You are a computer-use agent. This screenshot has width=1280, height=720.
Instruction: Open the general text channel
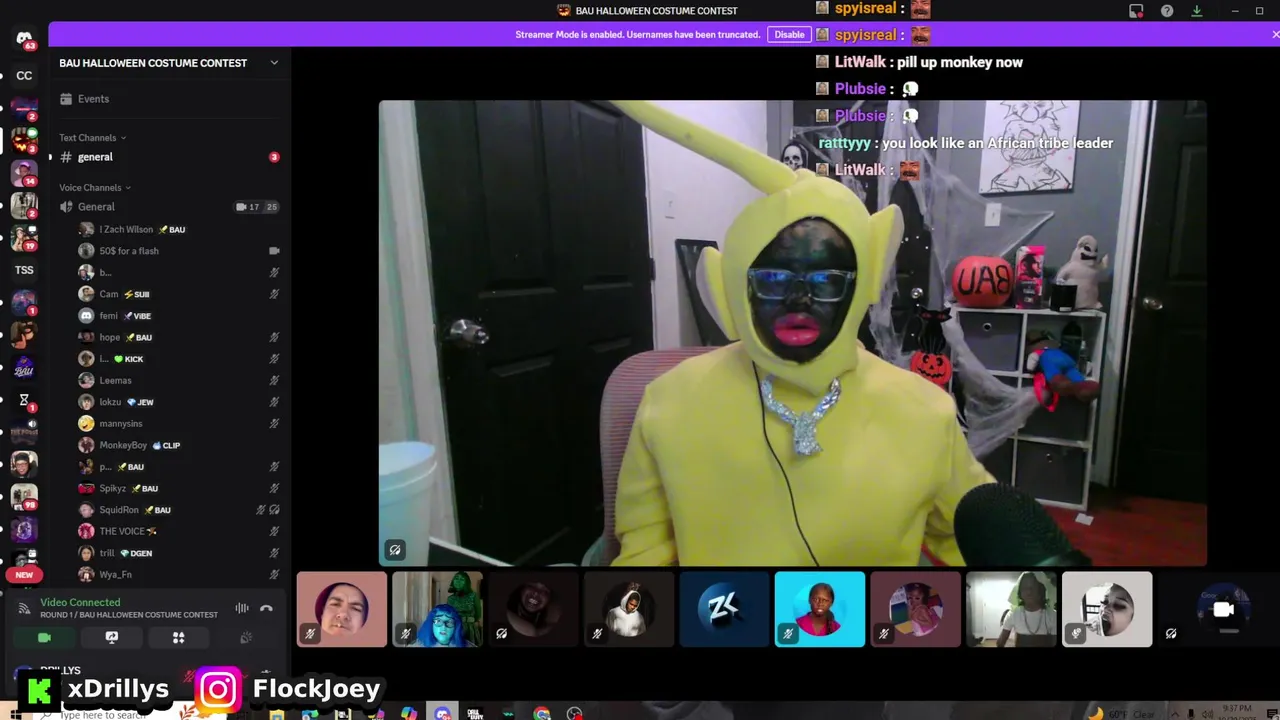click(x=170, y=157)
